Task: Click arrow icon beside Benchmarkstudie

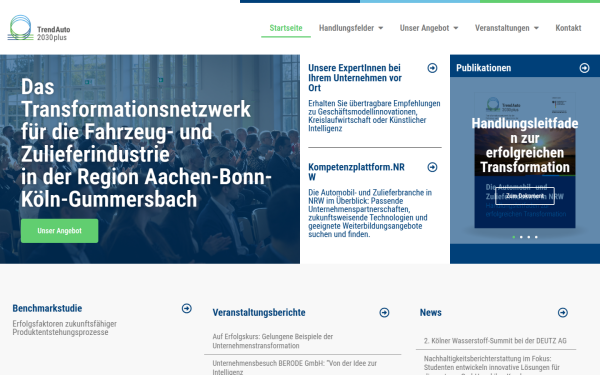Action: pyautogui.click(x=187, y=308)
